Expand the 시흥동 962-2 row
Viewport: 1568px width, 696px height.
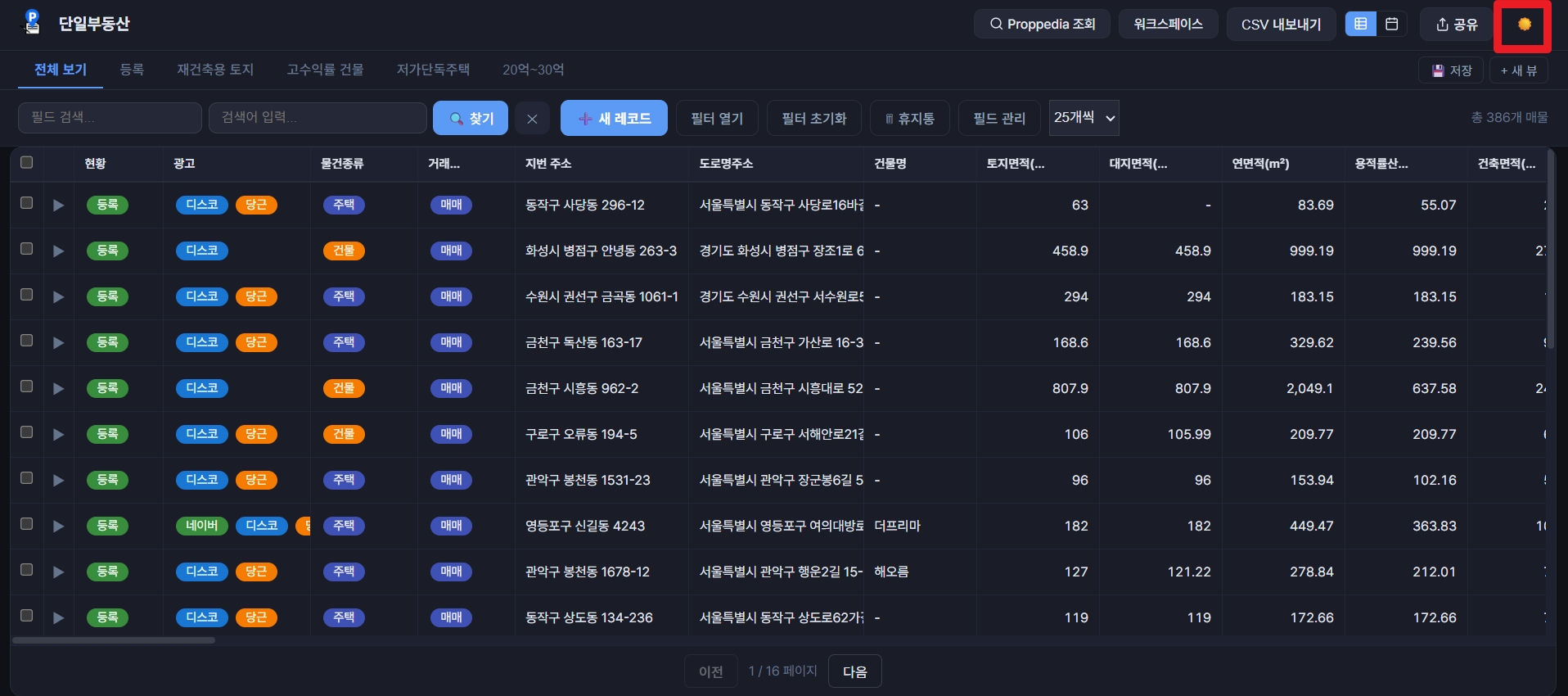coord(58,388)
